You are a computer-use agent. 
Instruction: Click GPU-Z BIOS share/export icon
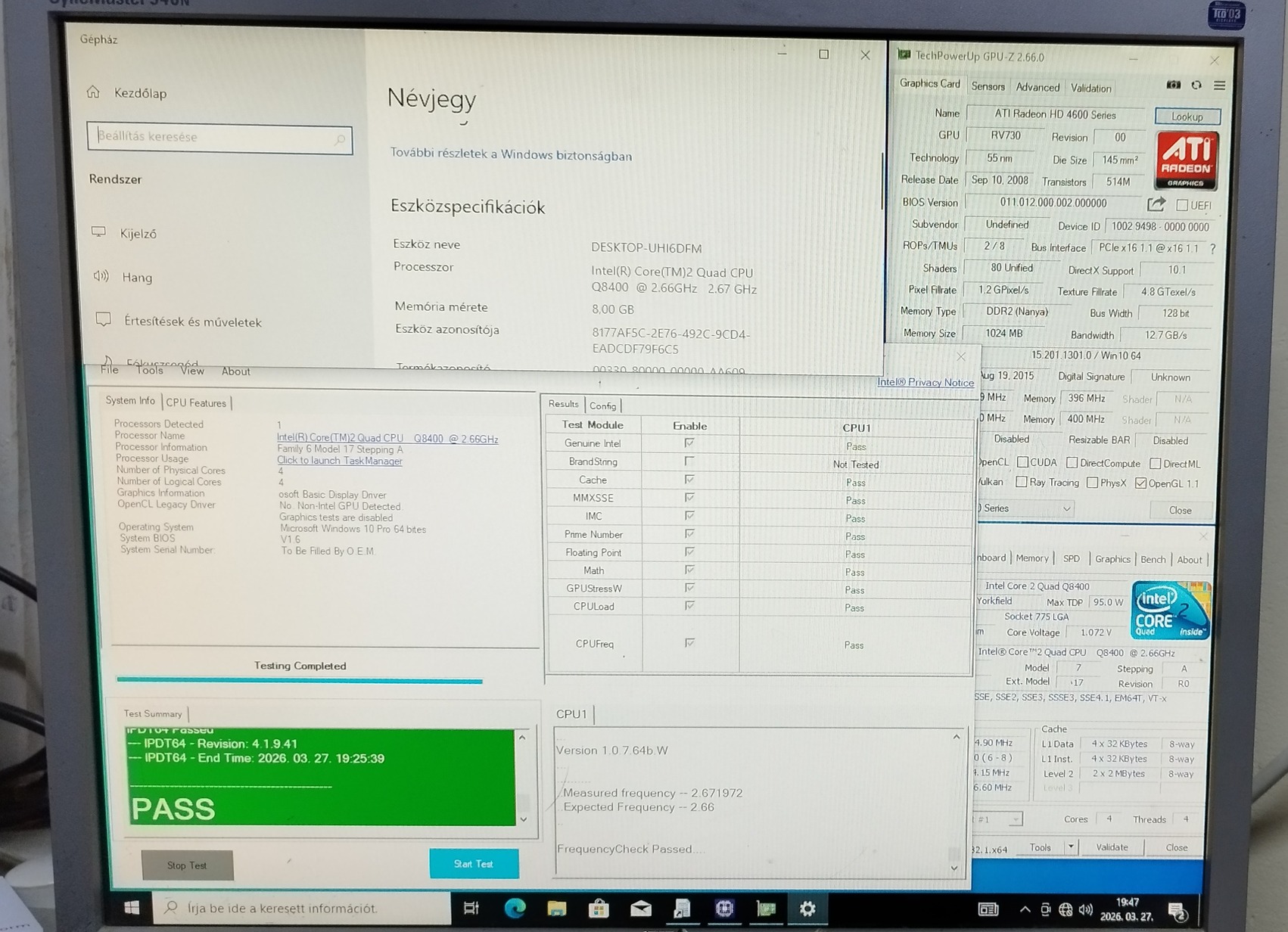pos(1156,204)
